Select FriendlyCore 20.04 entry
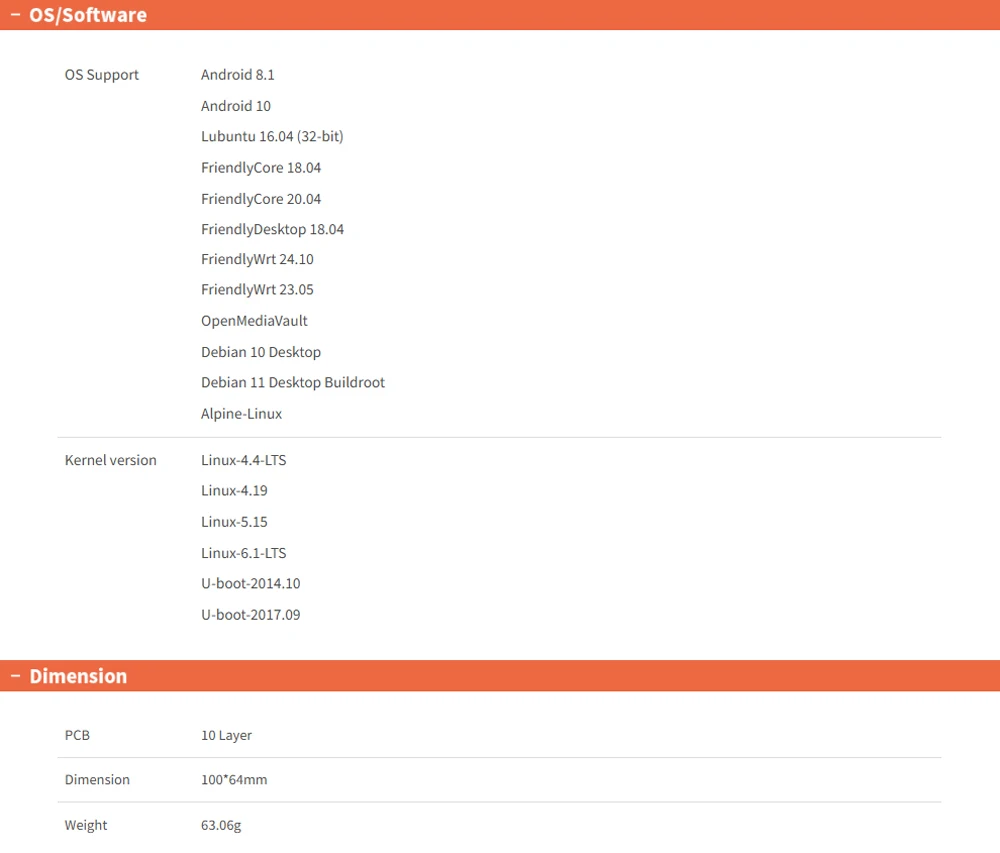The width and height of the screenshot is (1000, 853). [261, 199]
